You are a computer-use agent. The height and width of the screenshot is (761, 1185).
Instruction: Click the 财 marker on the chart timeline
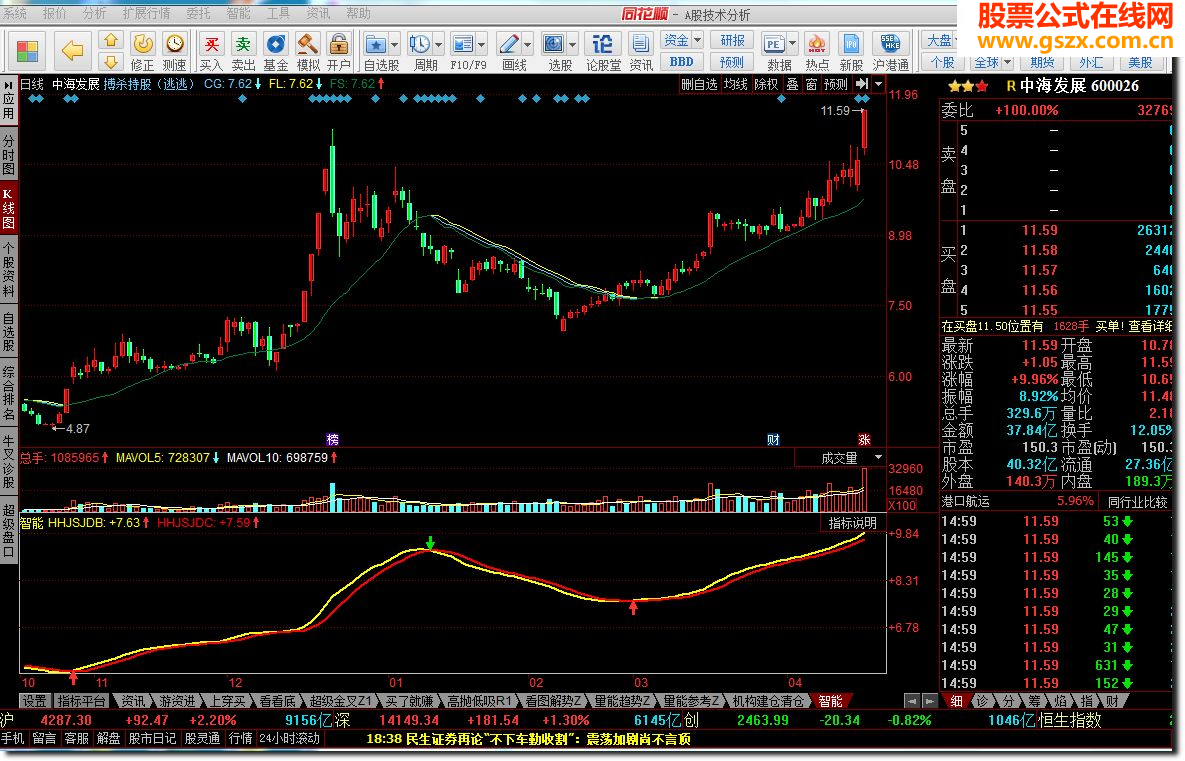pos(772,440)
